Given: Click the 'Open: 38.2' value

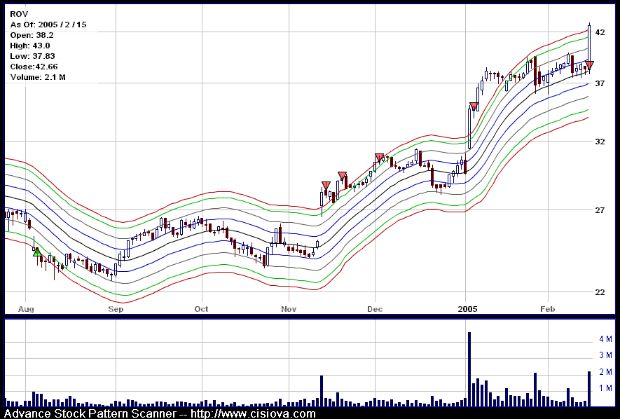Looking at the screenshot, I should [32, 35].
